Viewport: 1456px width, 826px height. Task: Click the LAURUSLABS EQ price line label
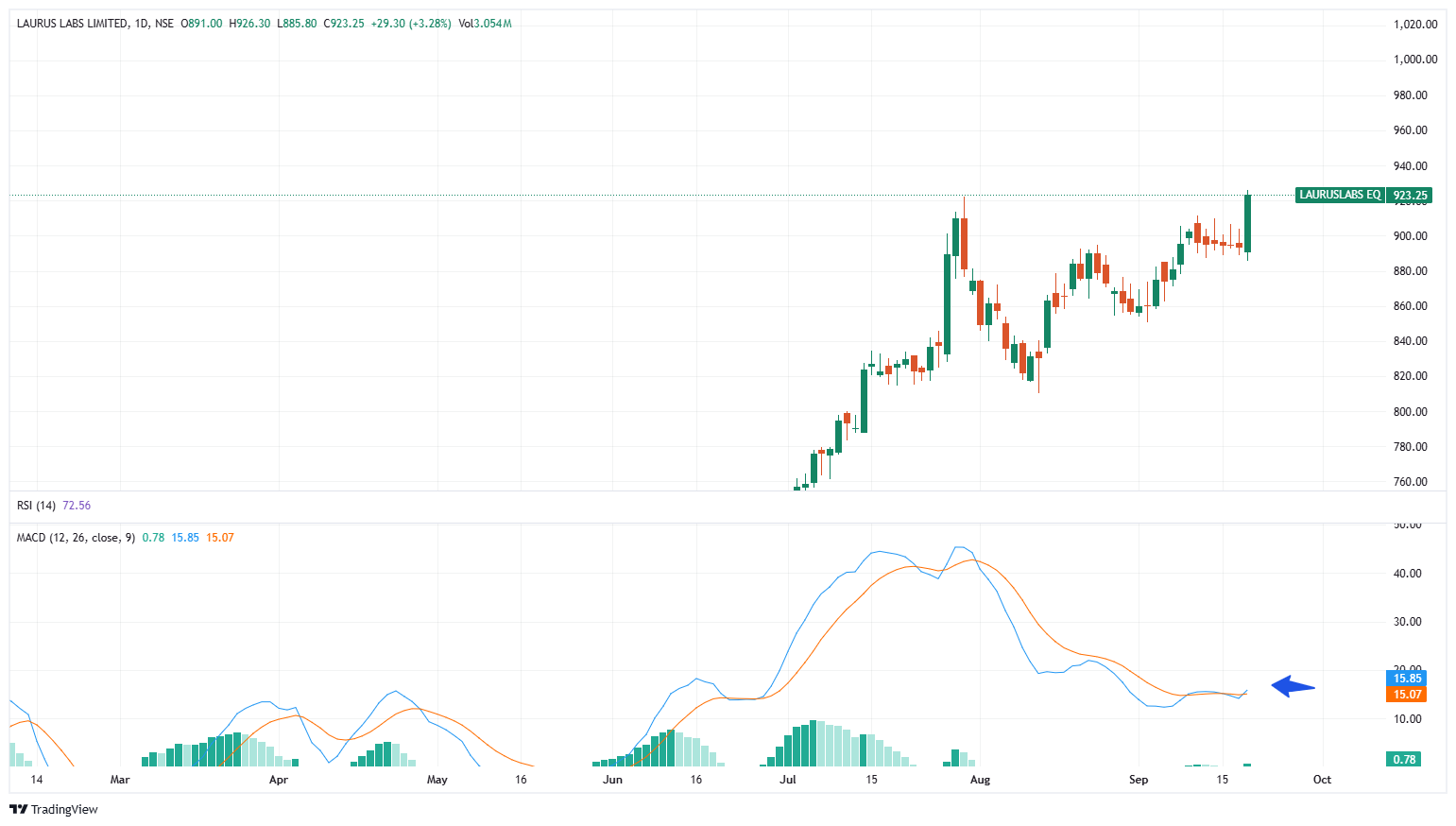(1340, 195)
